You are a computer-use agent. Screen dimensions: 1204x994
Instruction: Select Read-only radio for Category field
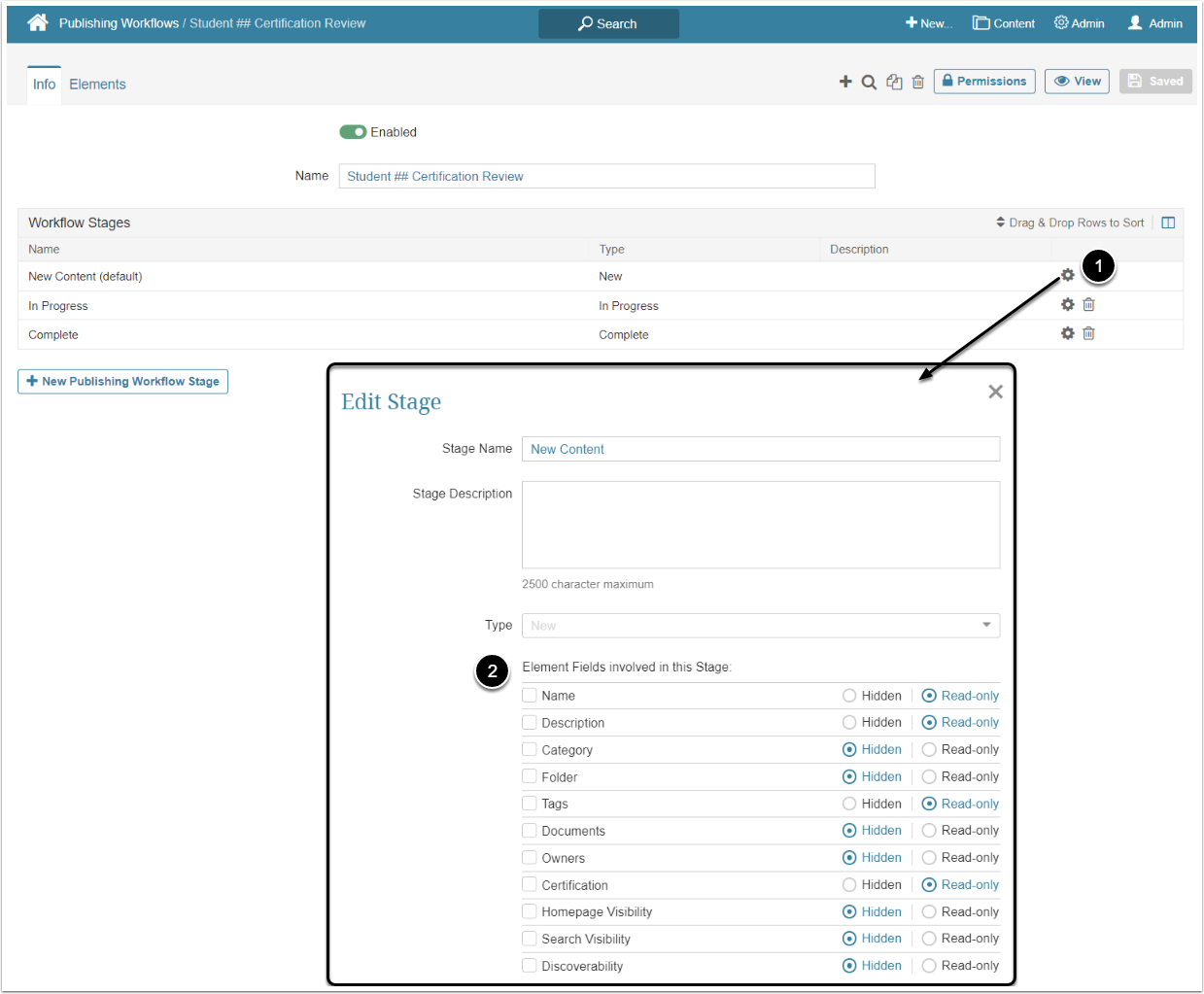(x=929, y=750)
